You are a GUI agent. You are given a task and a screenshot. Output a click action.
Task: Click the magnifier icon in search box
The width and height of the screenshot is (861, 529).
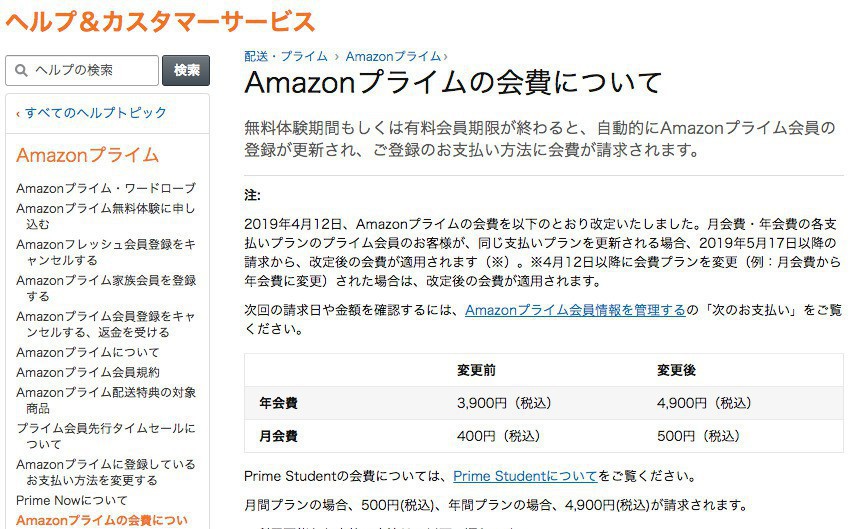click(x=21, y=70)
